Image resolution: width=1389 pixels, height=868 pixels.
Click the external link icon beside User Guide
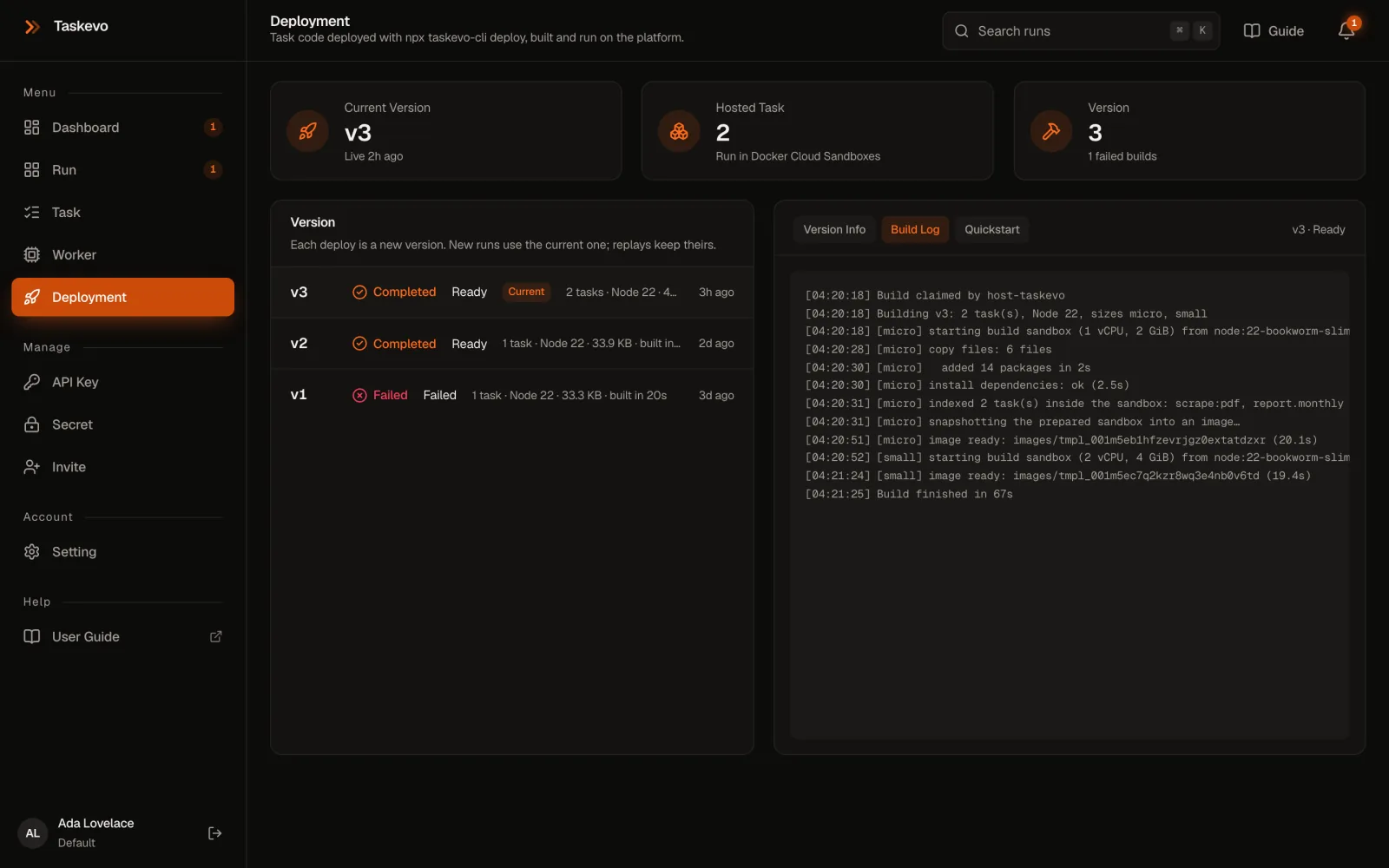pos(216,637)
